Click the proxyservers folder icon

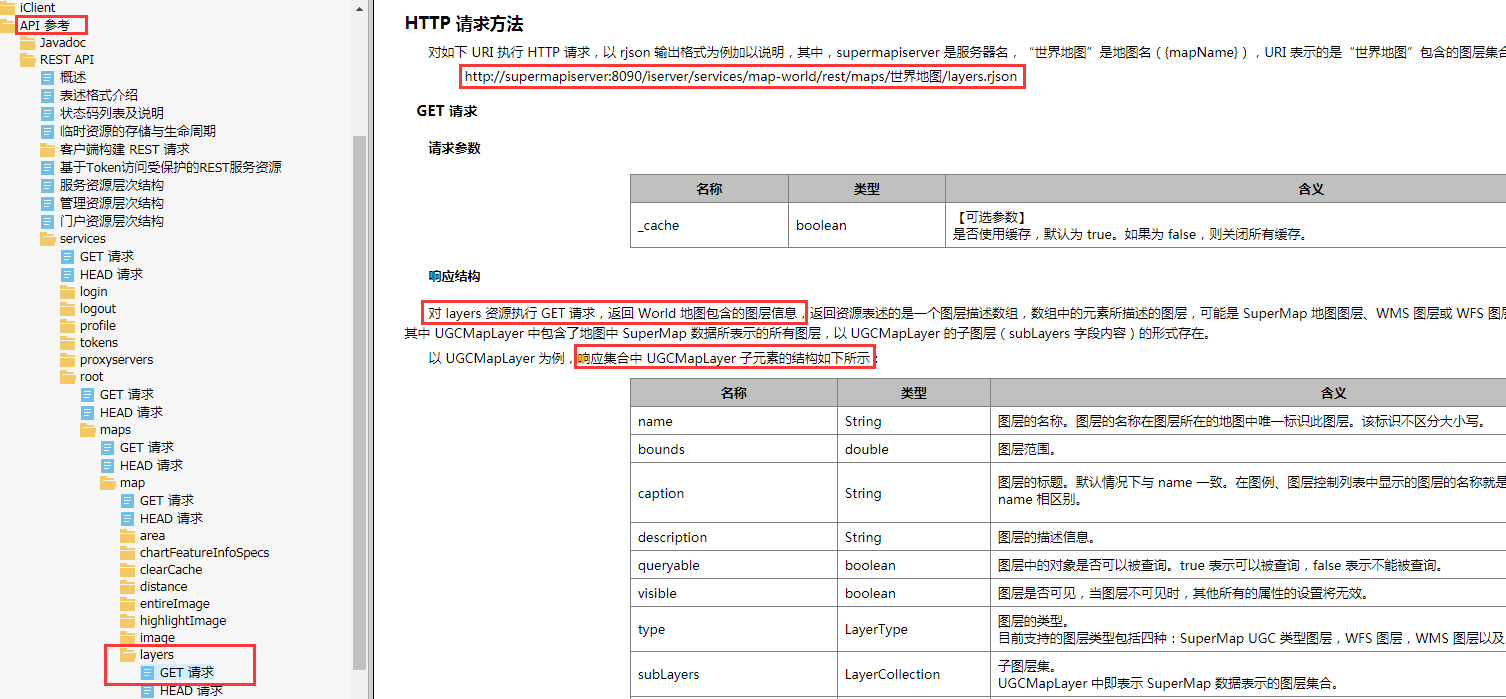[67, 360]
